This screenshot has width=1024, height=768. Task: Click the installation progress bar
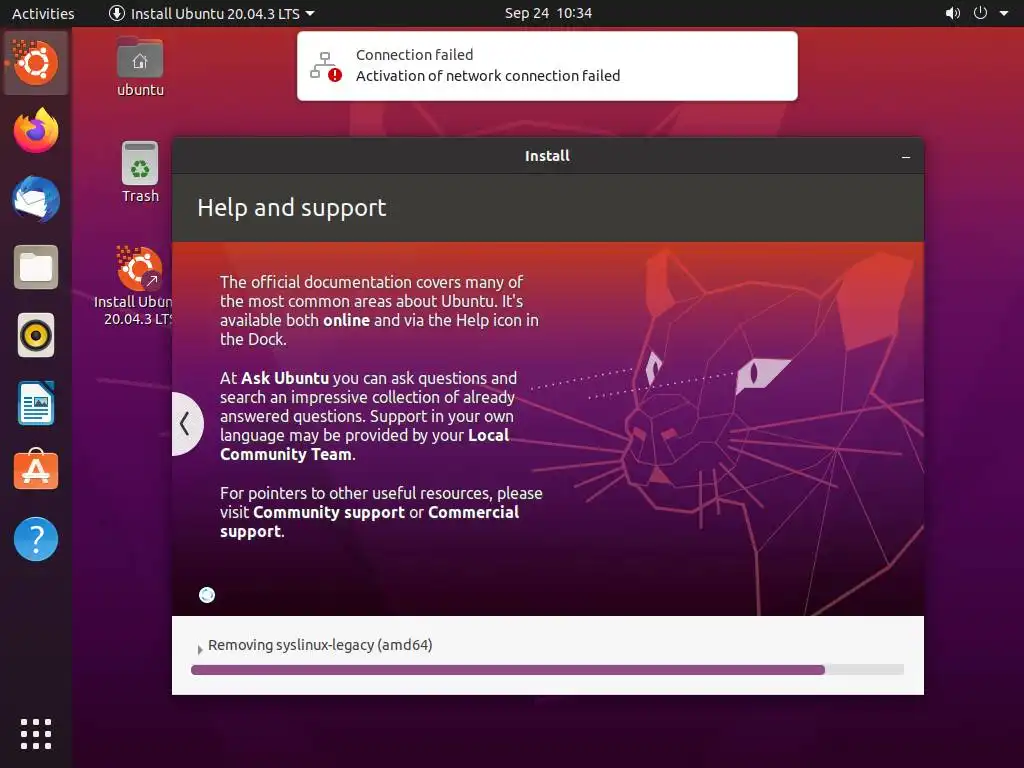click(x=547, y=669)
